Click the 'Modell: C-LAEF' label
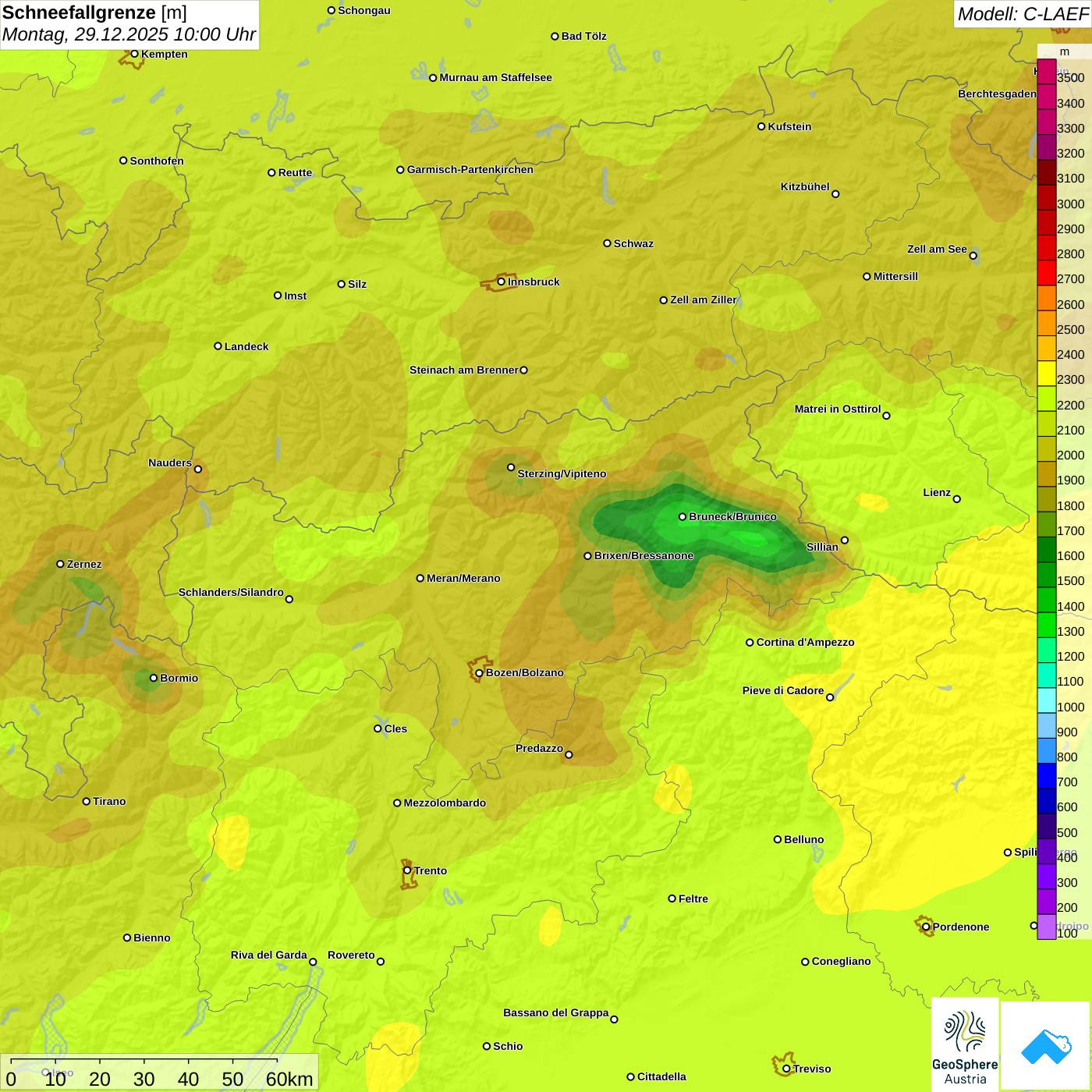The height and width of the screenshot is (1092, 1092). [1023, 14]
